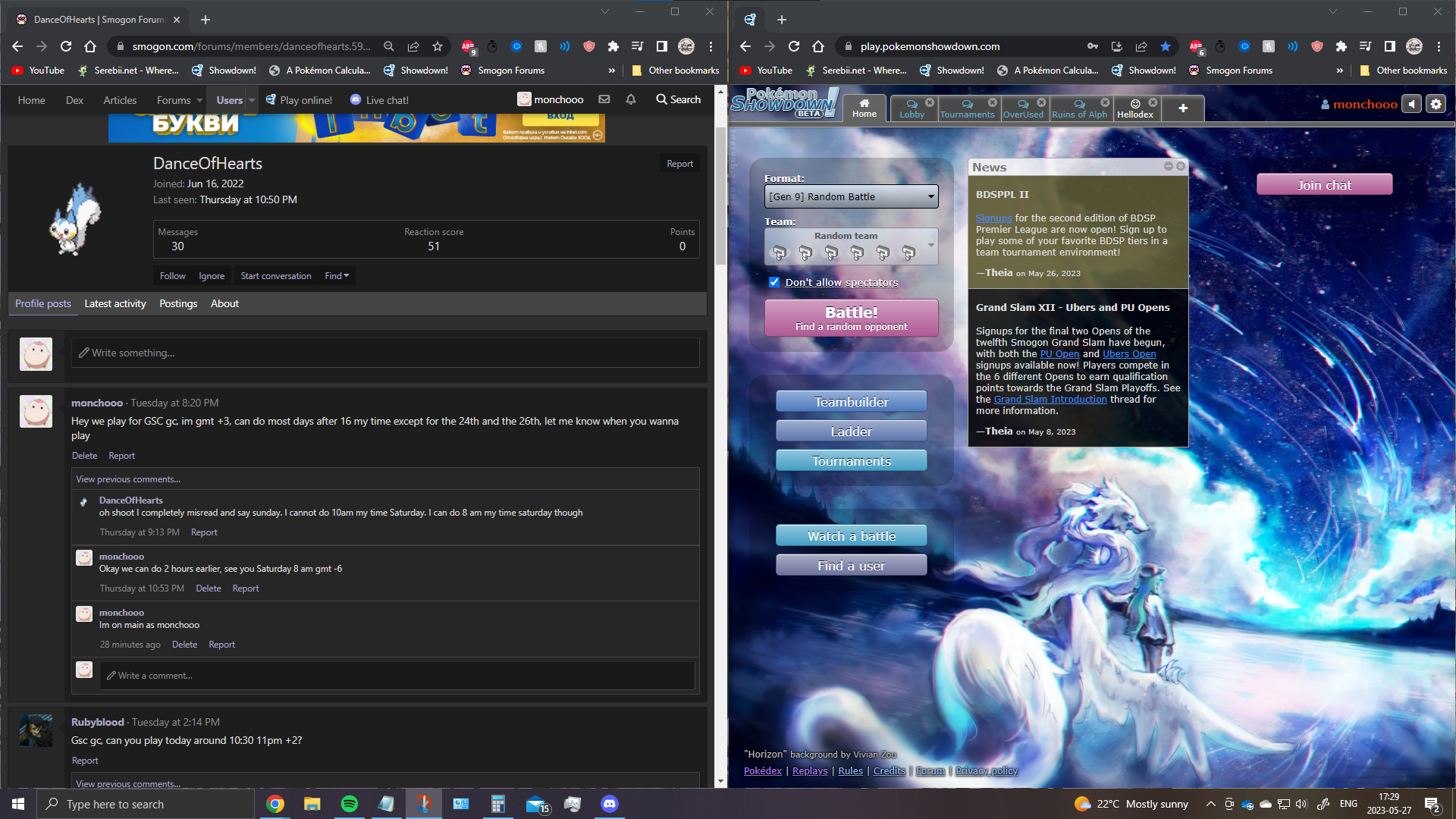Close the OverUsed room tab
This screenshot has height=819, width=1456.
1041,102
